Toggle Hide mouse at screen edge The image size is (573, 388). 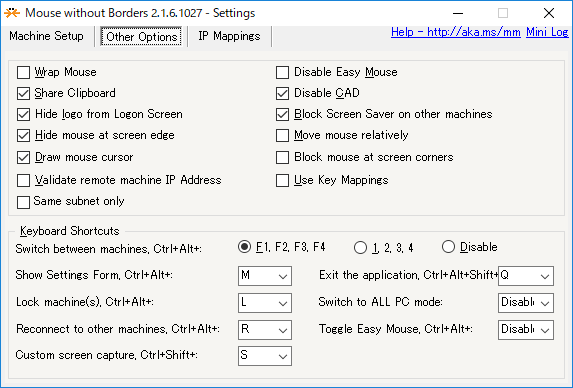pyautogui.click(x=23, y=136)
